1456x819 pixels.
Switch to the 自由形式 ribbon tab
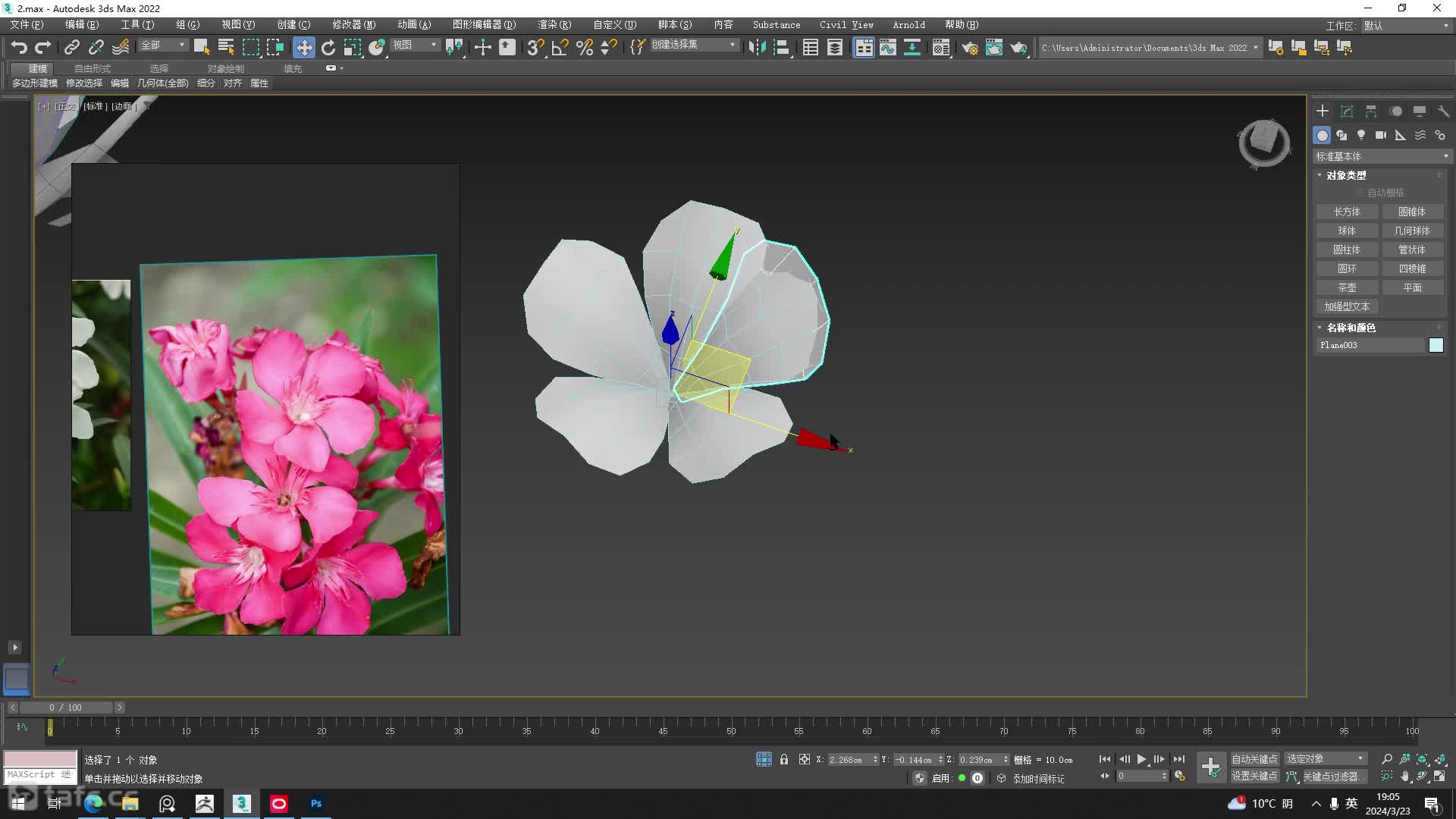pyautogui.click(x=93, y=68)
